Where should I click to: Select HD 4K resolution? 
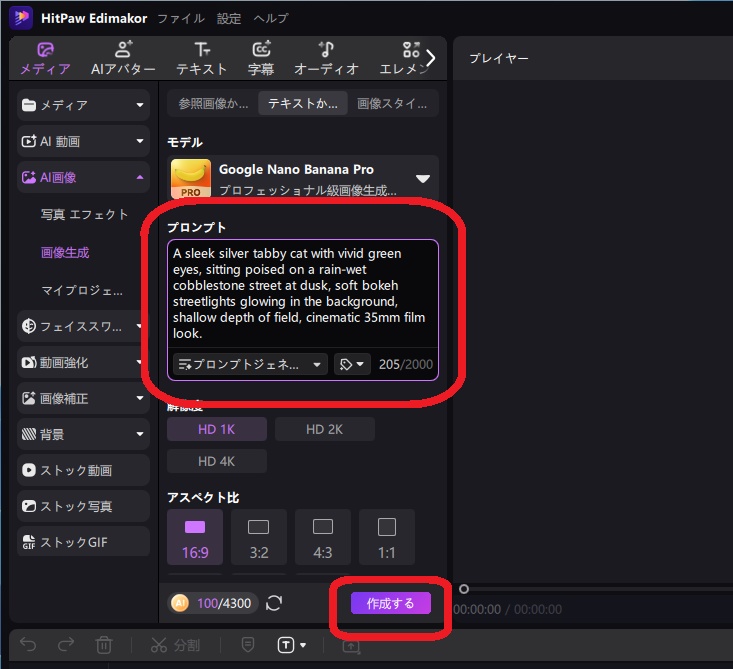coord(217,461)
